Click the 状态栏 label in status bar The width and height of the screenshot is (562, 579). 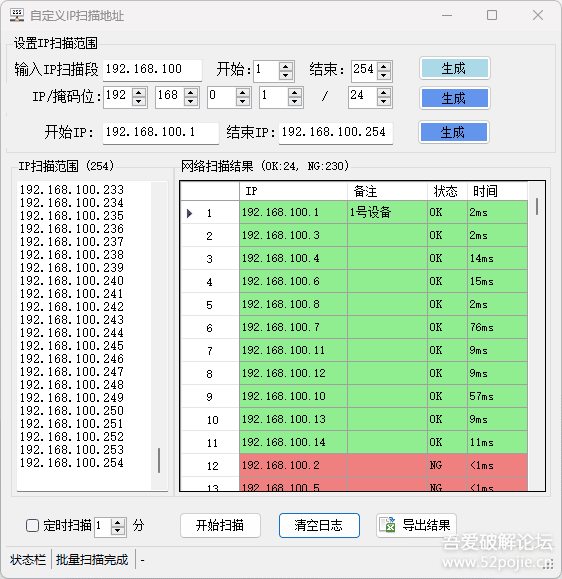28,560
